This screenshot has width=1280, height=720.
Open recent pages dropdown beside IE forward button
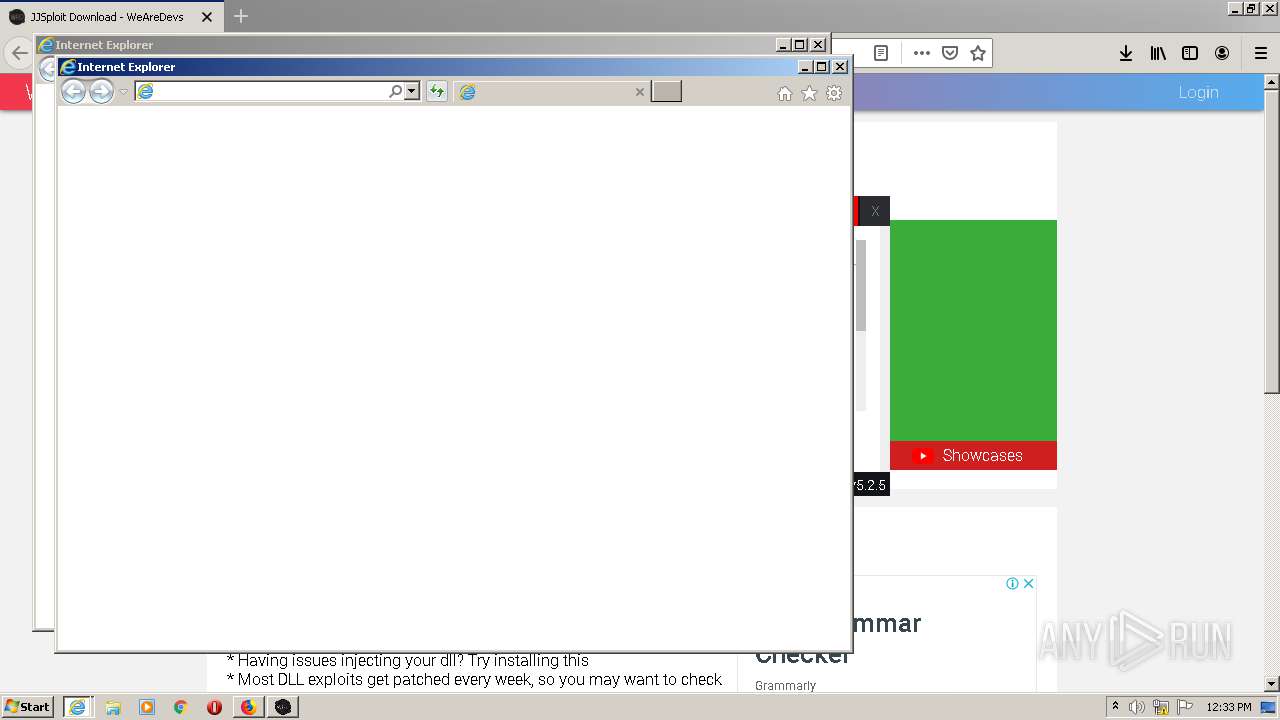[124, 92]
